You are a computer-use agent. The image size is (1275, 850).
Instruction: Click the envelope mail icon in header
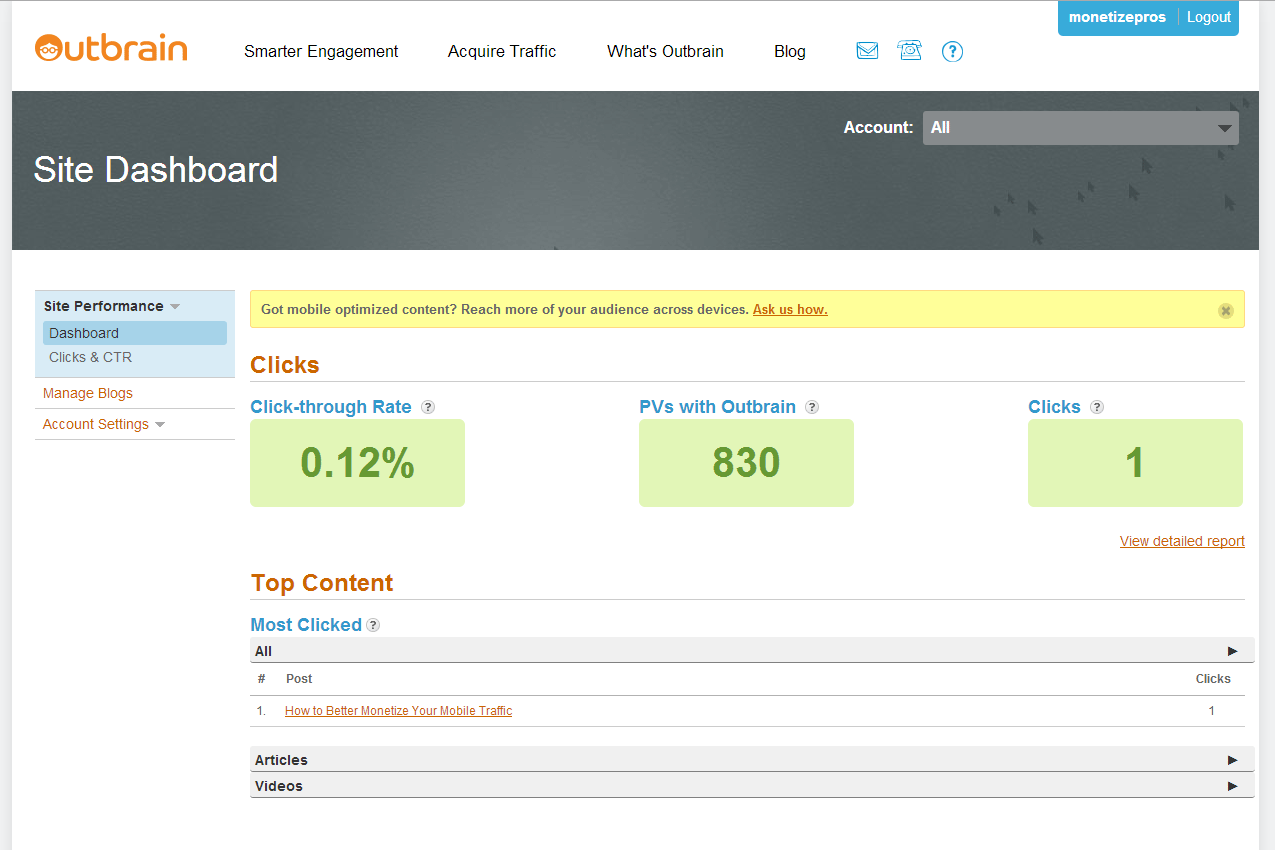coord(867,51)
